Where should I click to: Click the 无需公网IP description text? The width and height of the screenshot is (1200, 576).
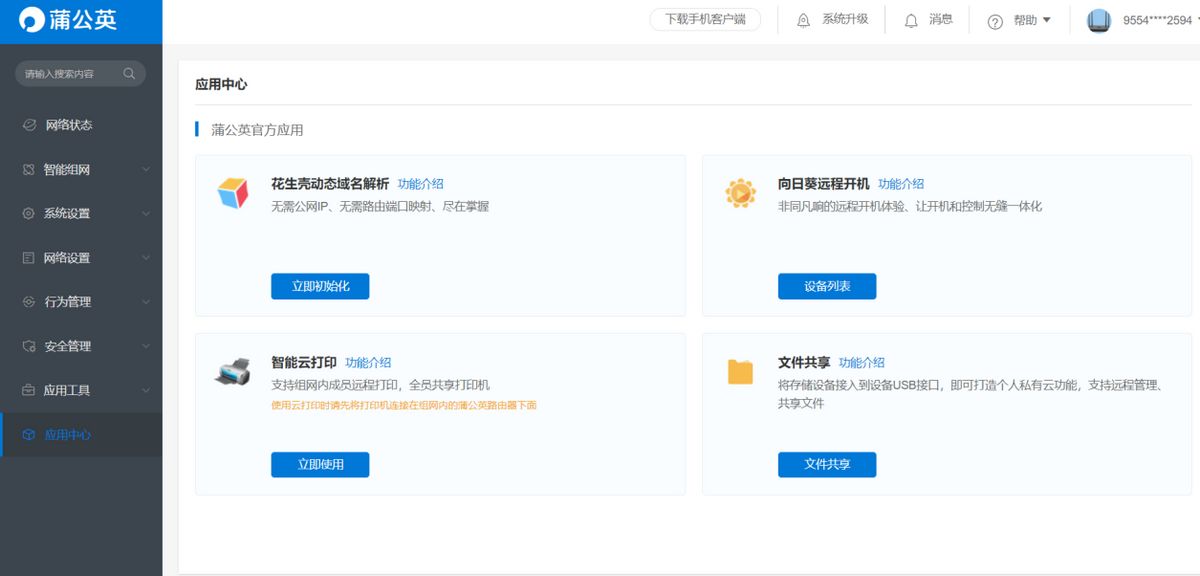pyautogui.click(x=380, y=206)
